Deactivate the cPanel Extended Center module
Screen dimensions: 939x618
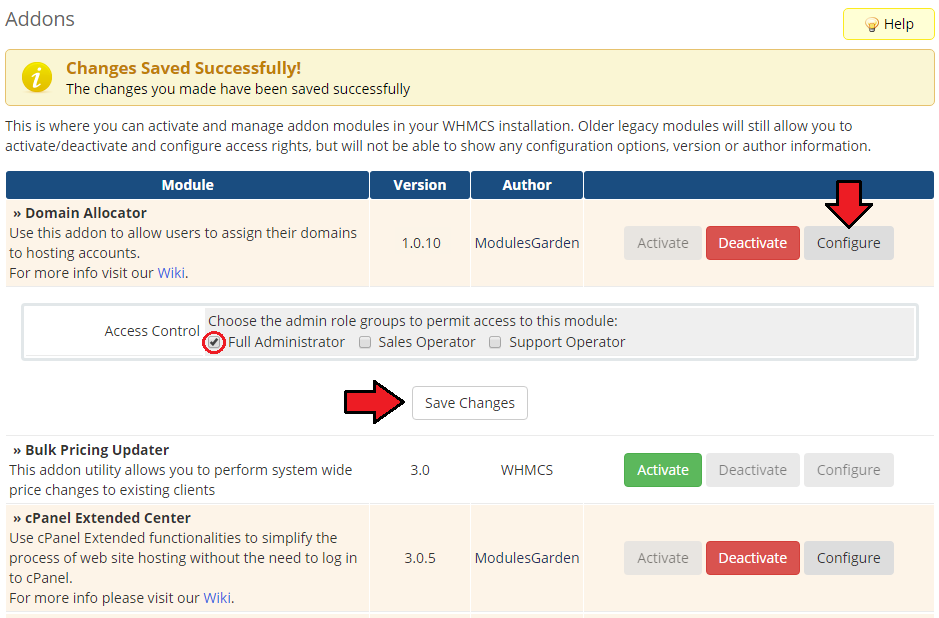point(753,558)
